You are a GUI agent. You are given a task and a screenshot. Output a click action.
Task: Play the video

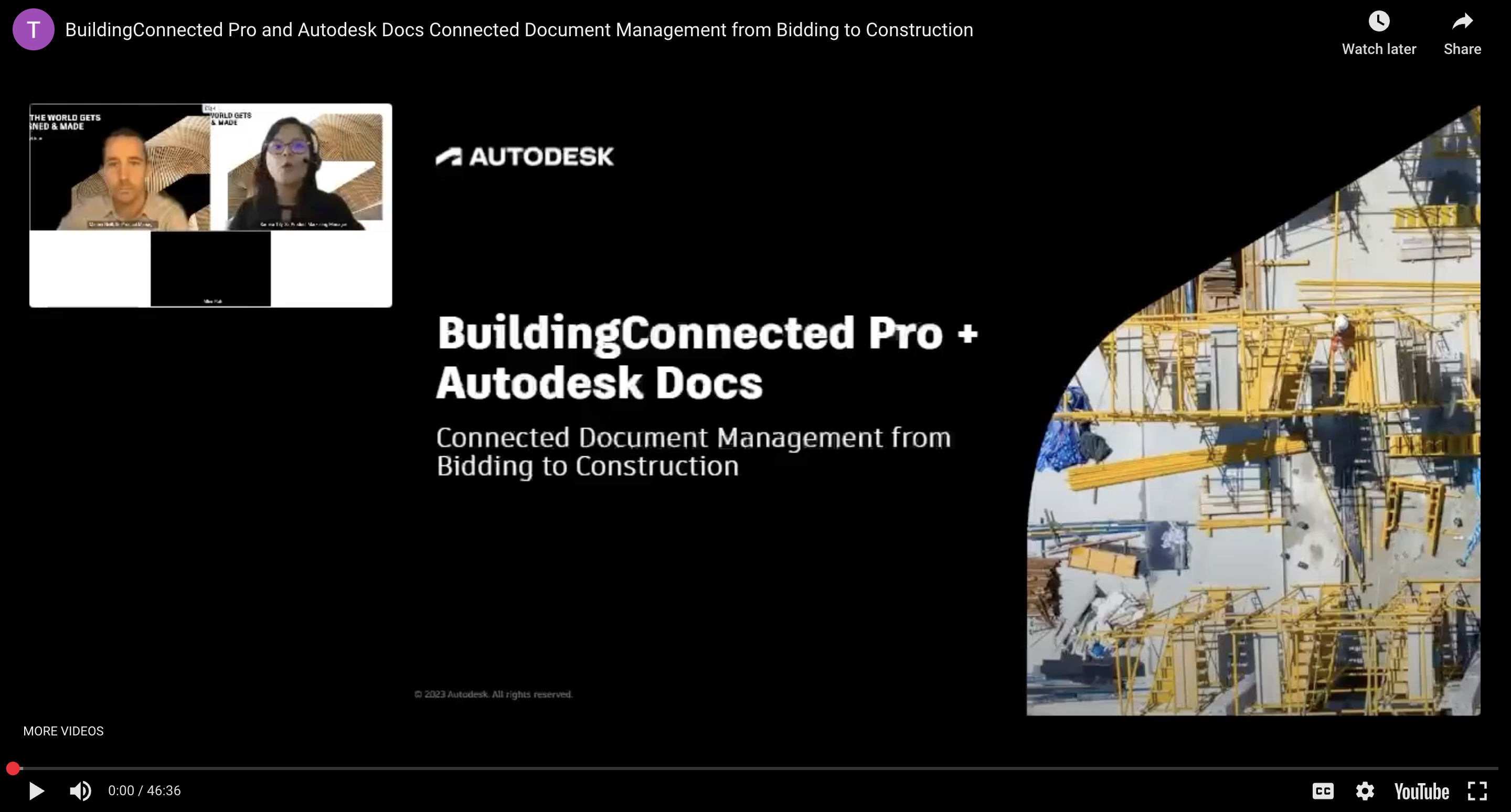click(x=36, y=791)
